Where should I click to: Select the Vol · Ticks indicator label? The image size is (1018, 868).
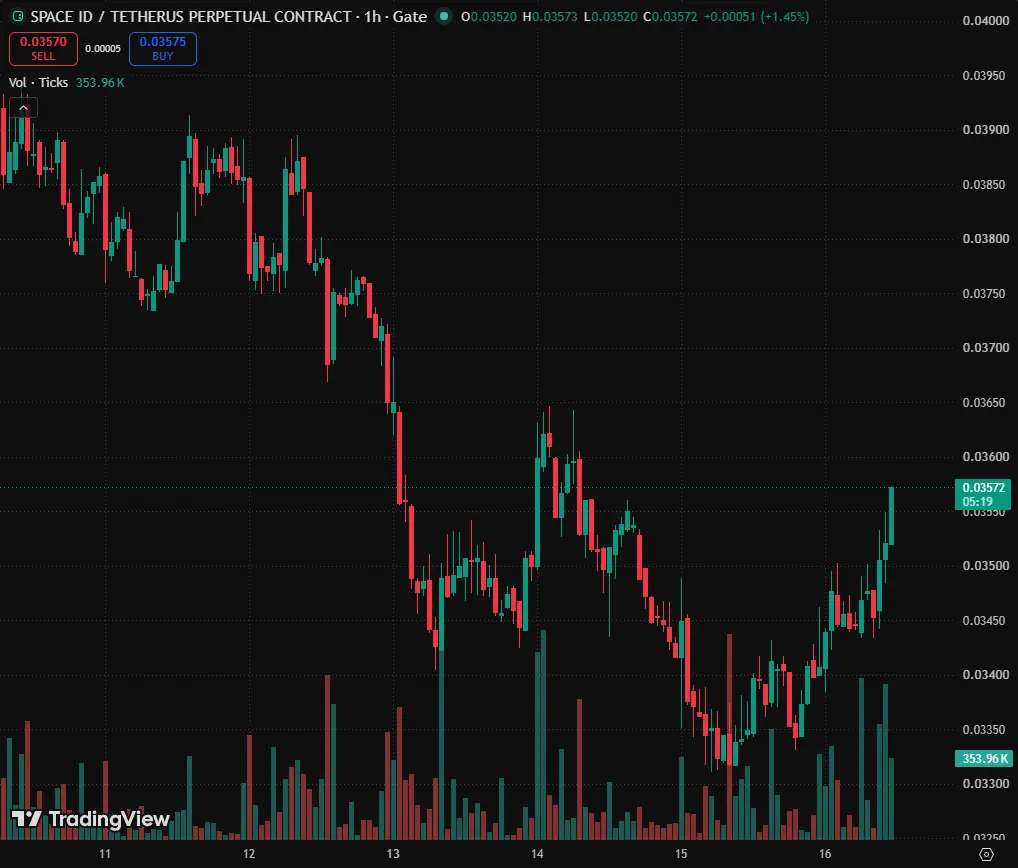[38, 82]
